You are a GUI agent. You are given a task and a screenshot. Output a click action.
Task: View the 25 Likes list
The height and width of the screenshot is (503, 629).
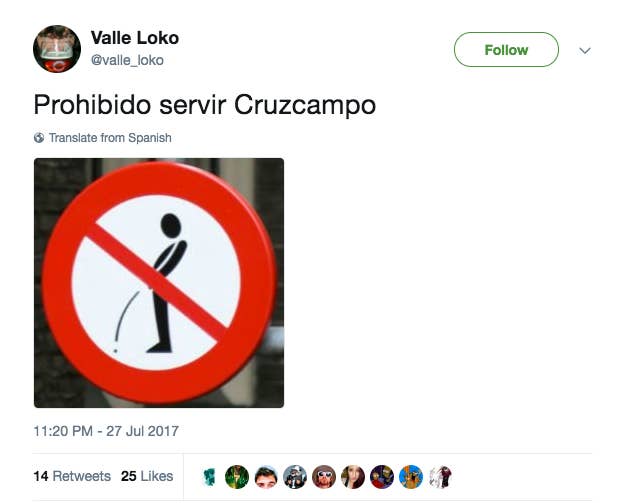(x=147, y=476)
